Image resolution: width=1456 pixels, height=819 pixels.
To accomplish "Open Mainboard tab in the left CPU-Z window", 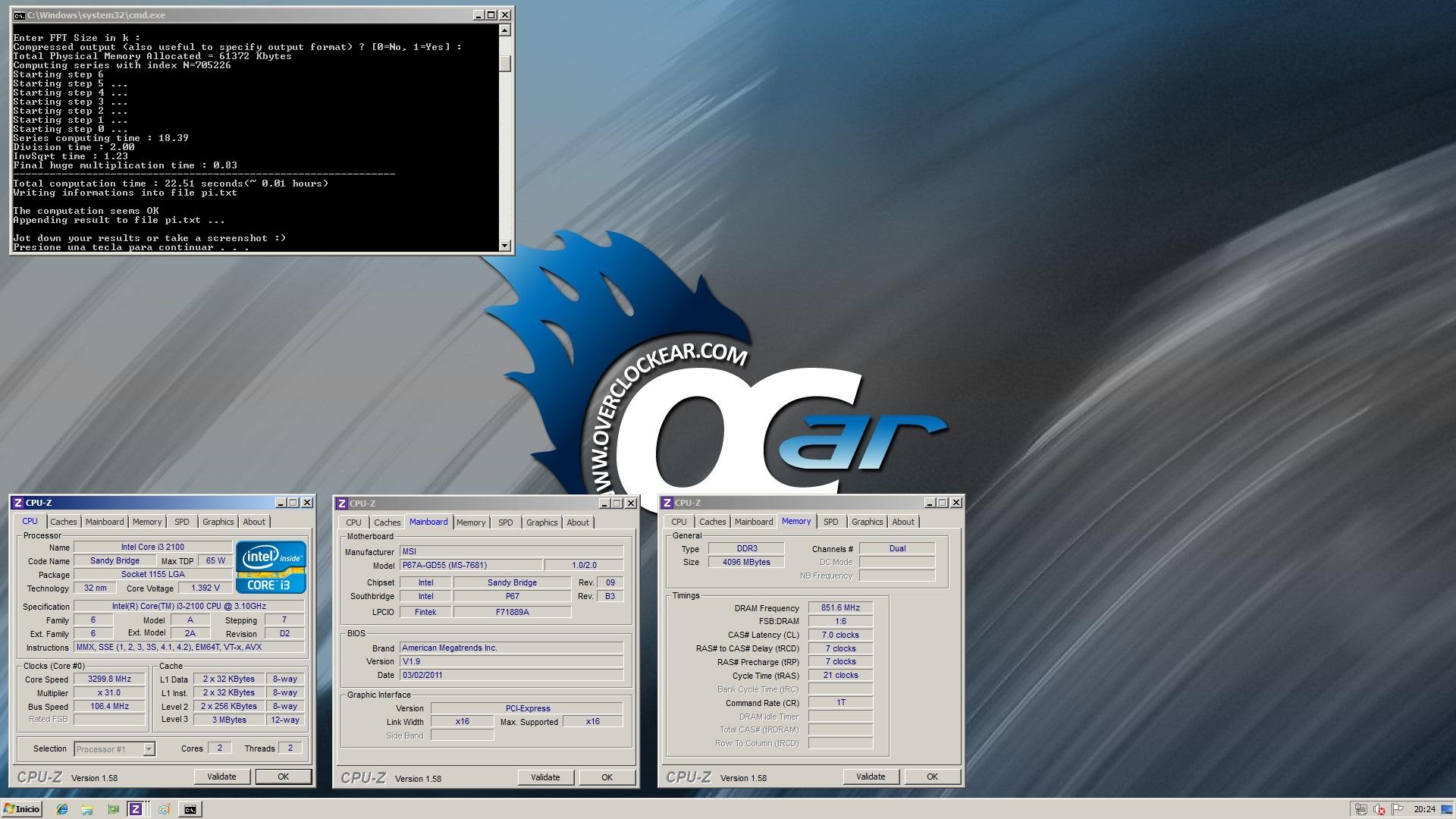I will [105, 522].
